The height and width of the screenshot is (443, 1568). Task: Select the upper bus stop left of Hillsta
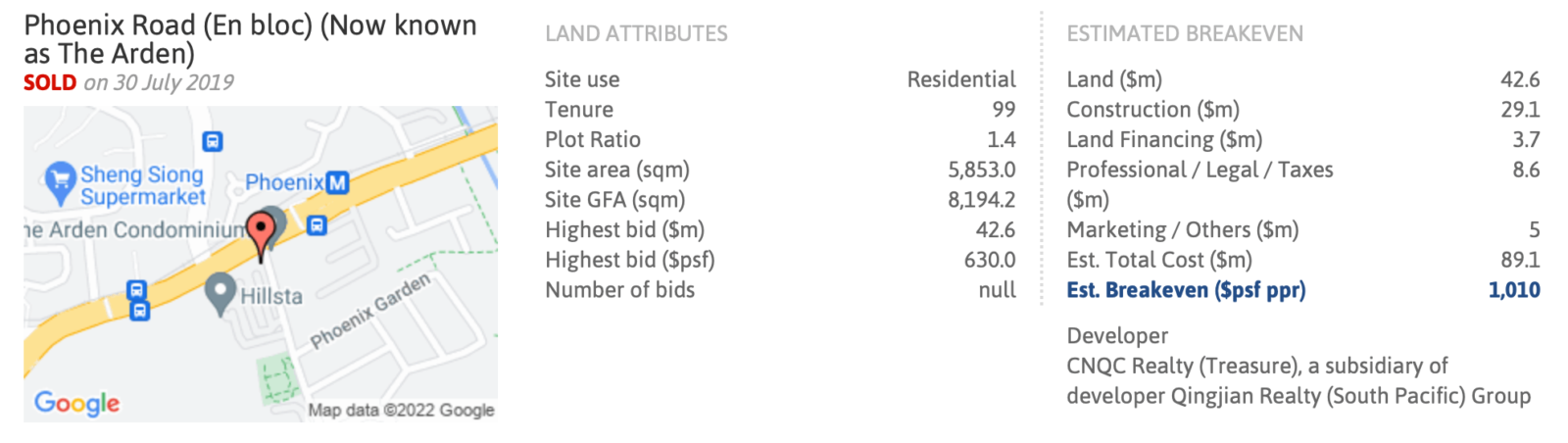coord(137,290)
